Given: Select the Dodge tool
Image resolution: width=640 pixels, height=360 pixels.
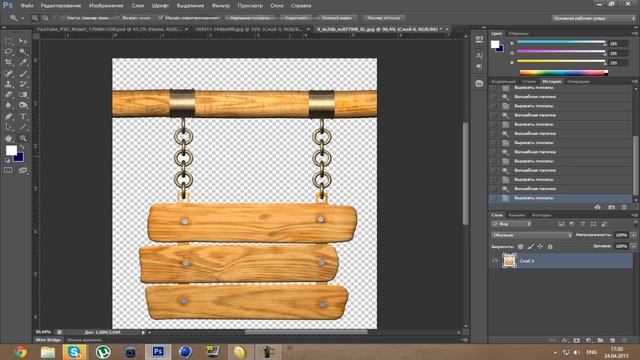Looking at the screenshot, I should 23,105.
